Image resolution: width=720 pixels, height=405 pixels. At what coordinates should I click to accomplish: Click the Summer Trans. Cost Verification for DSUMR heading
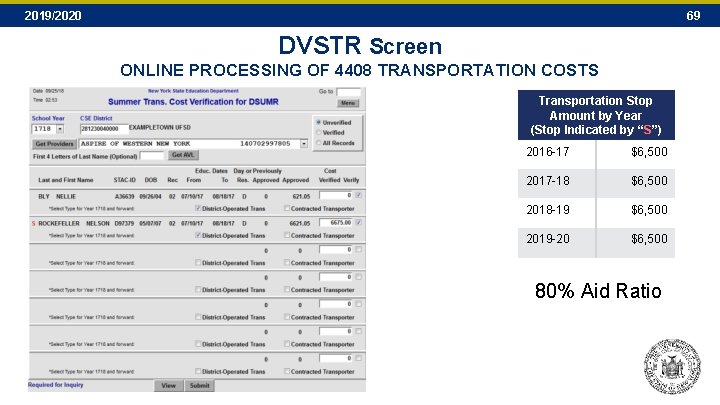click(x=193, y=102)
